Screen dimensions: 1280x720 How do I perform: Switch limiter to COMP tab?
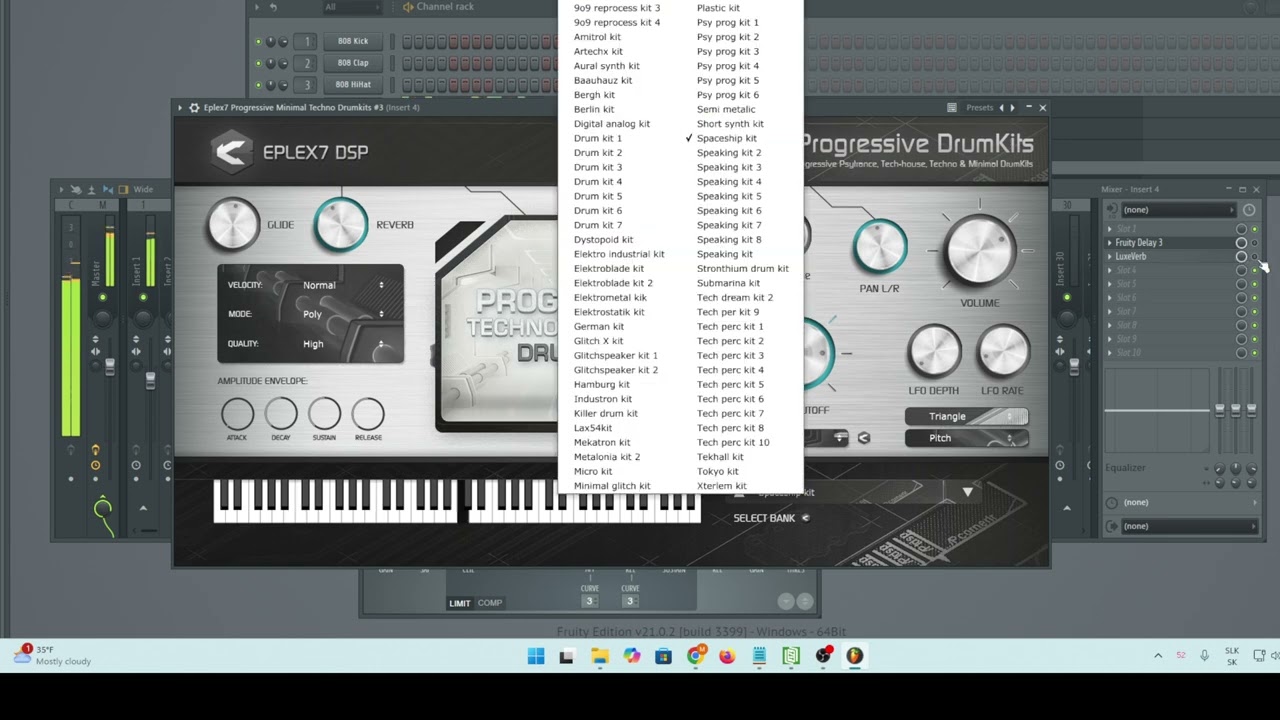click(x=490, y=603)
